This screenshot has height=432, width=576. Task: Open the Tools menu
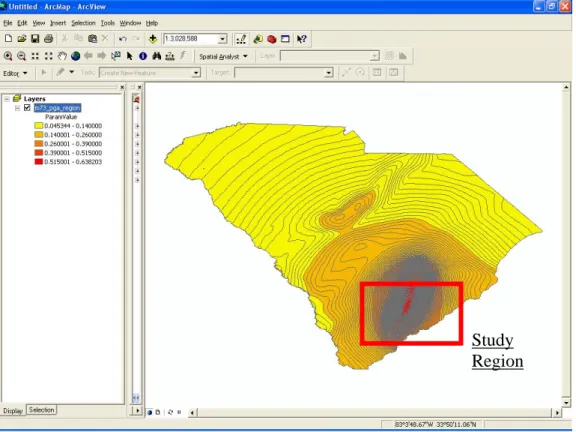click(x=108, y=23)
